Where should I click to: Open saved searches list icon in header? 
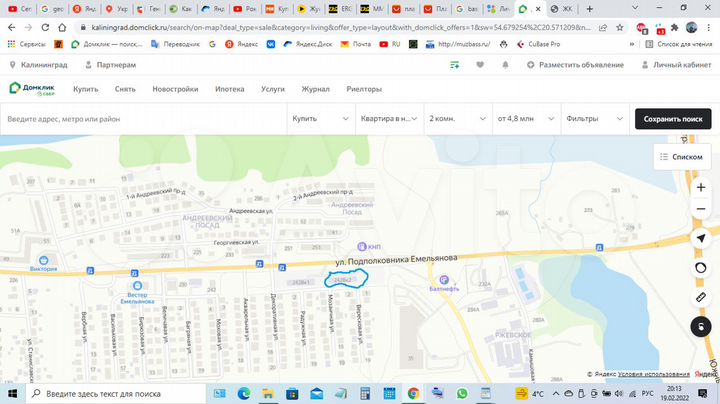coord(455,65)
